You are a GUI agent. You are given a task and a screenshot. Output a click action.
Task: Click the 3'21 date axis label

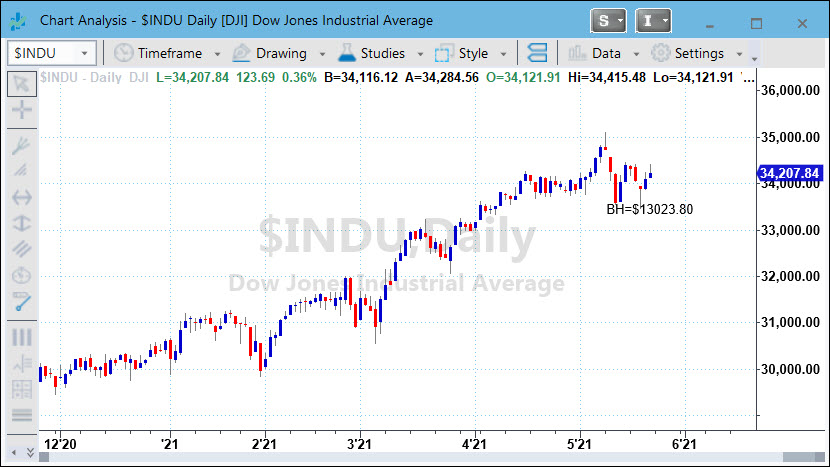point(359,444)
